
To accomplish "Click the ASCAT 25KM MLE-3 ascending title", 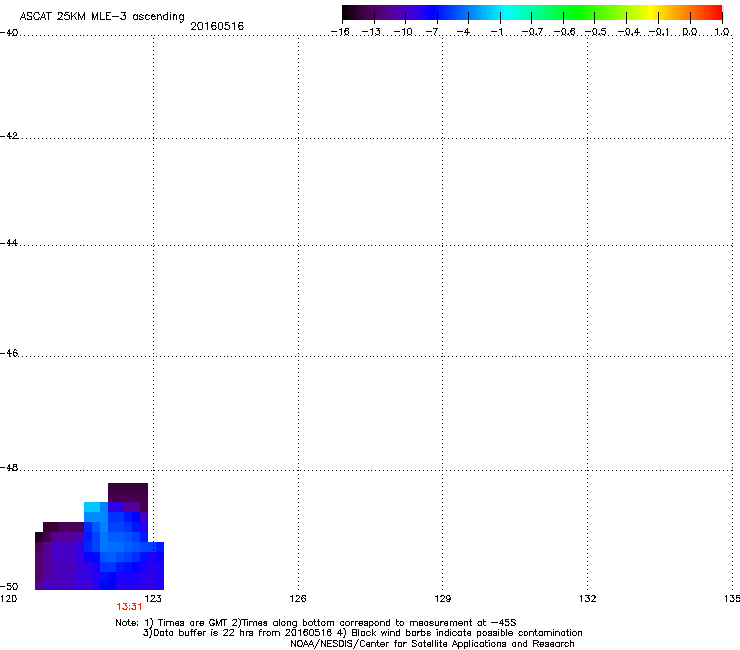I will (102, 16).
